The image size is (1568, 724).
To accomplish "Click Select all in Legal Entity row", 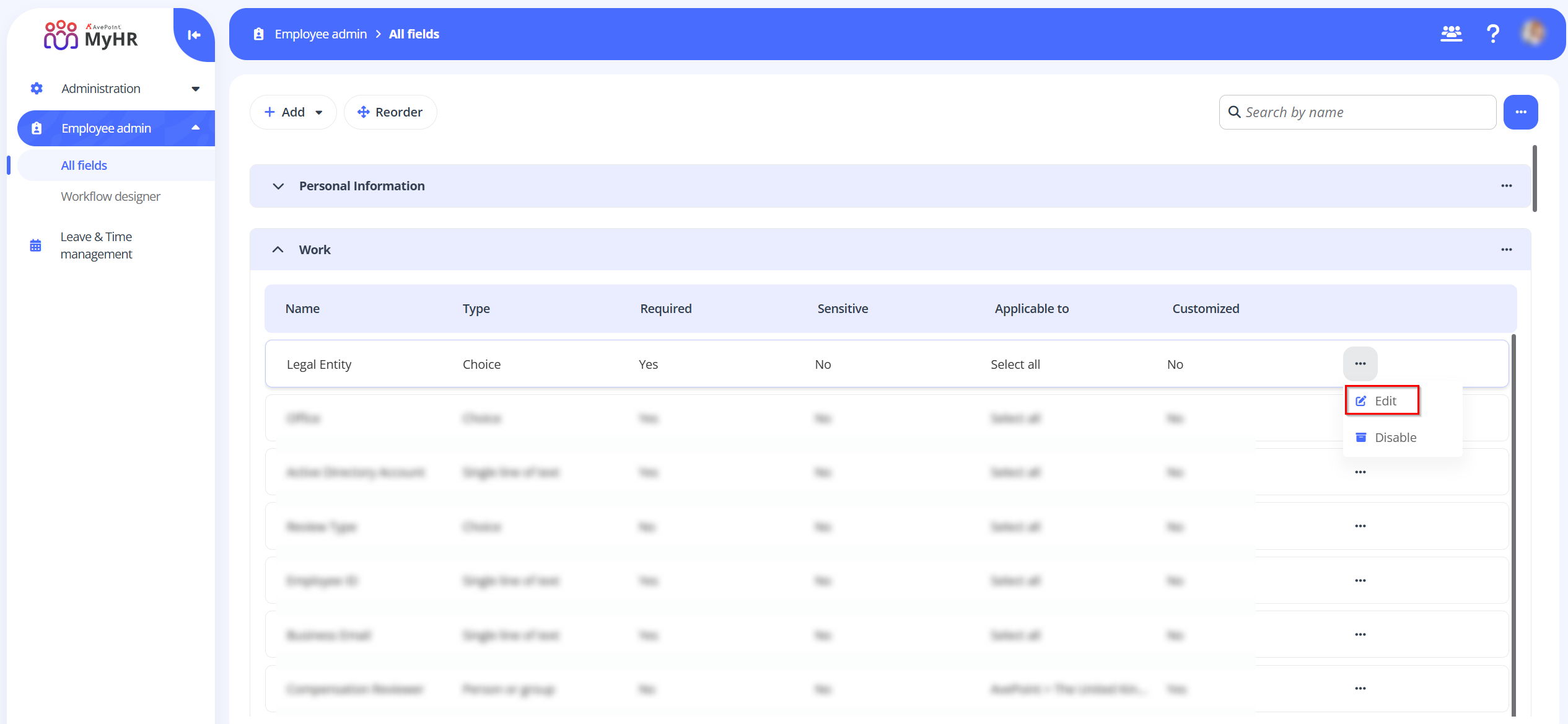I will point(1015,364).
